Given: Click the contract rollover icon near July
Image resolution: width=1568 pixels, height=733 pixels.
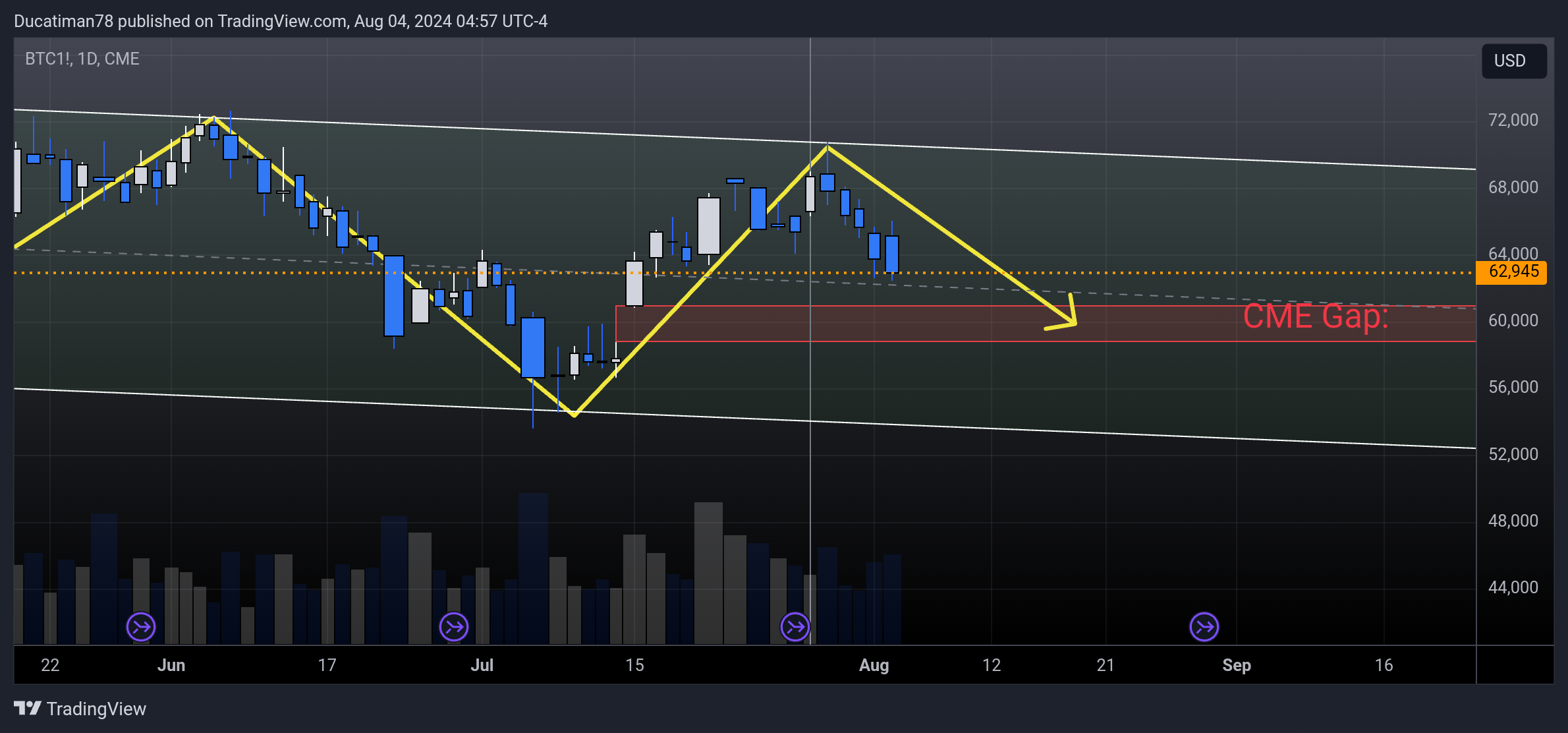Looking at the screenshot, I should point(454,627).
